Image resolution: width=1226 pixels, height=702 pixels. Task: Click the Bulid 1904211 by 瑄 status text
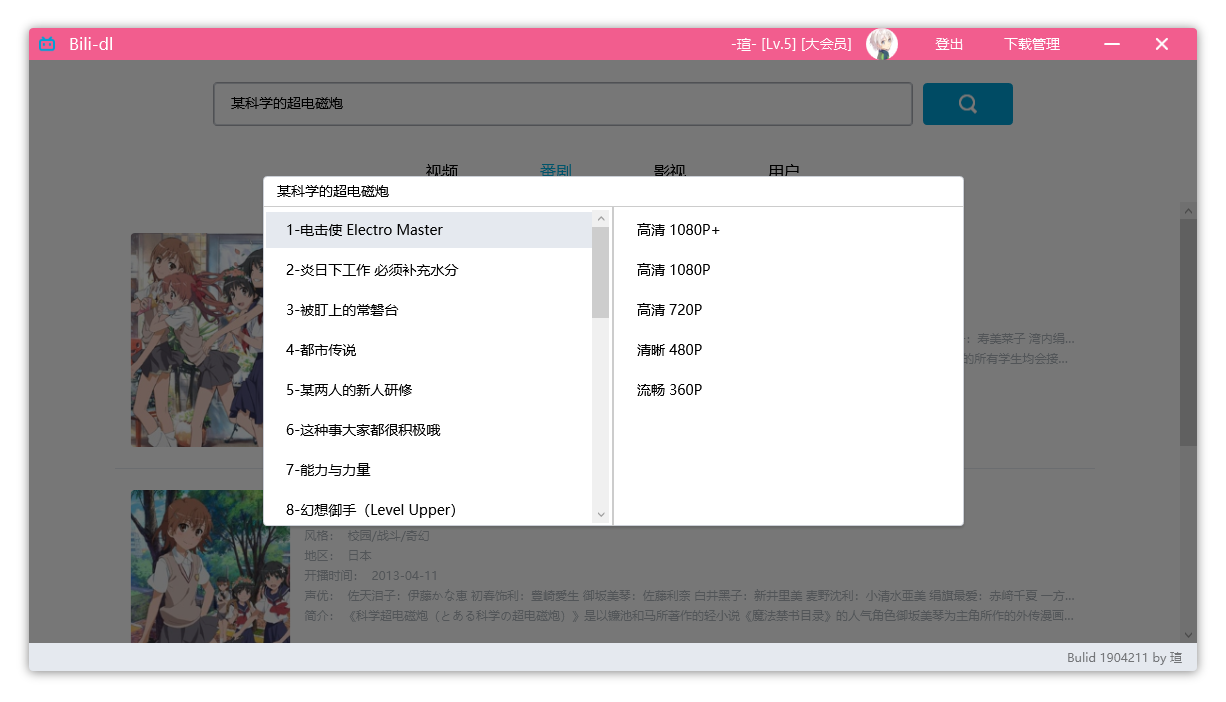1124,657
